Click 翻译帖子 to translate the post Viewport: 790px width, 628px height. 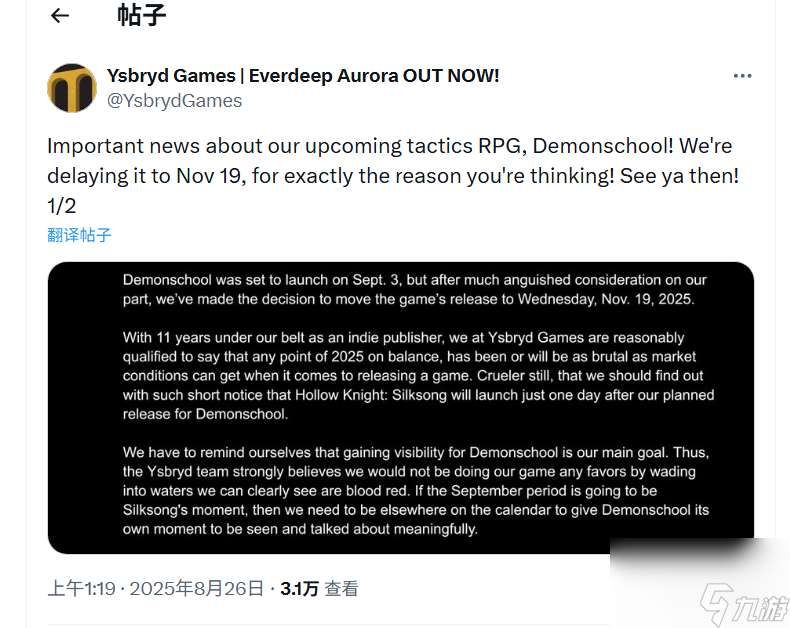(79, 235)
